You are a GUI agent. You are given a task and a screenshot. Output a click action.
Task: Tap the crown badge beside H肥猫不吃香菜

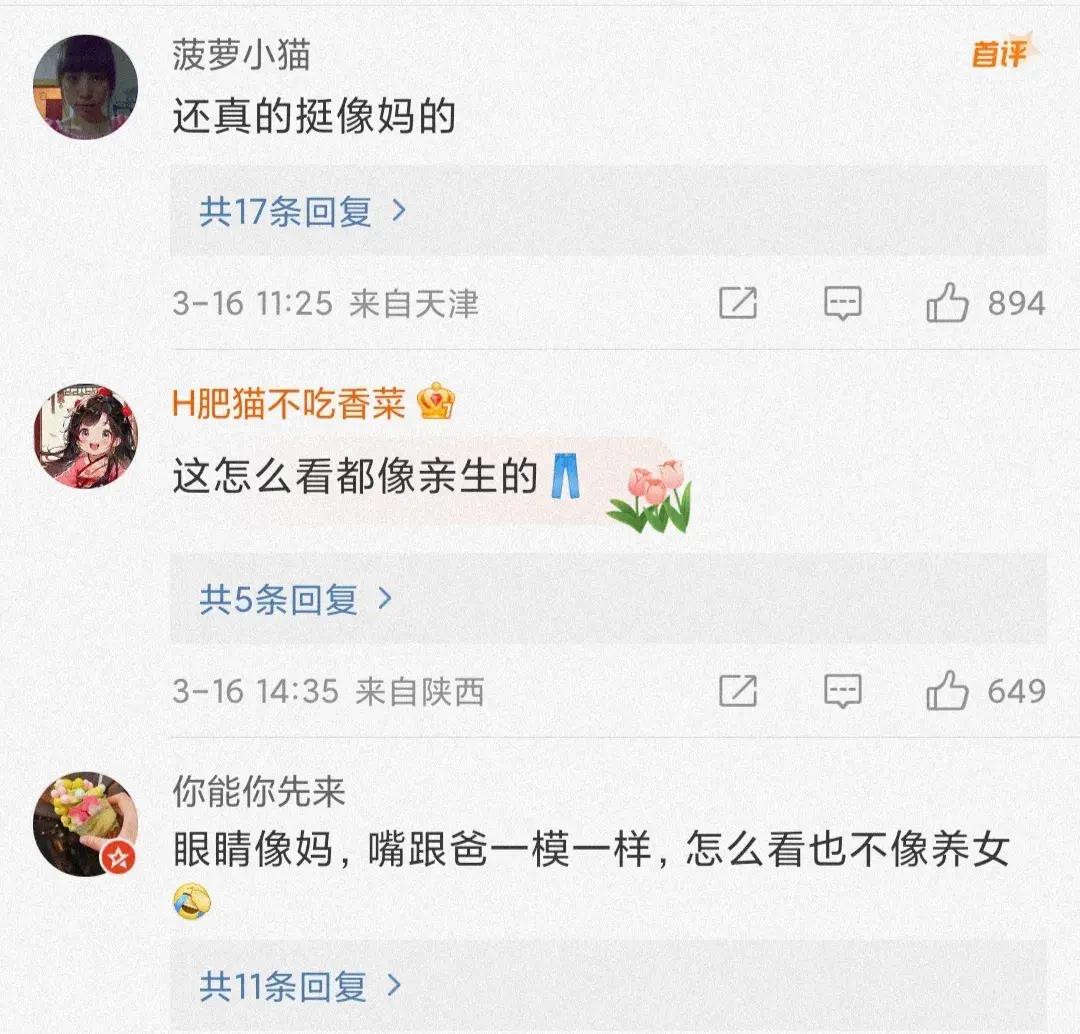(436, 402)
